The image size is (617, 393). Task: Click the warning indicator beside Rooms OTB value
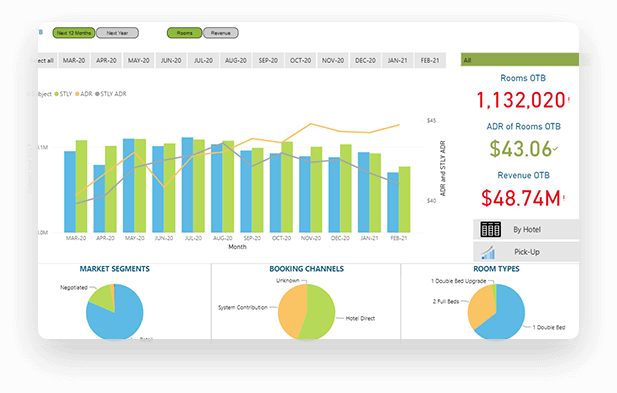(x=569, y=101)
